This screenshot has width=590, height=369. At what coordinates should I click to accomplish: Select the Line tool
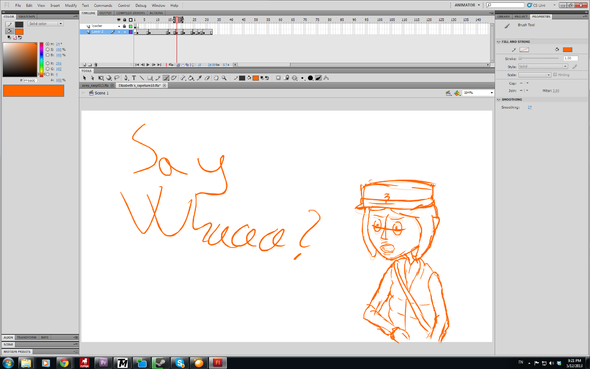coord(142,78)
